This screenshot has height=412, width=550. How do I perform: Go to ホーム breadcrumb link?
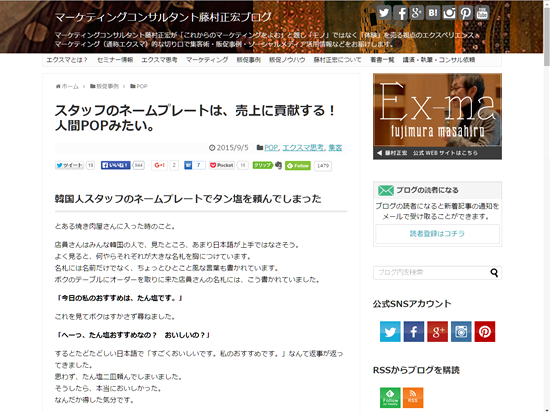(70, 86)
